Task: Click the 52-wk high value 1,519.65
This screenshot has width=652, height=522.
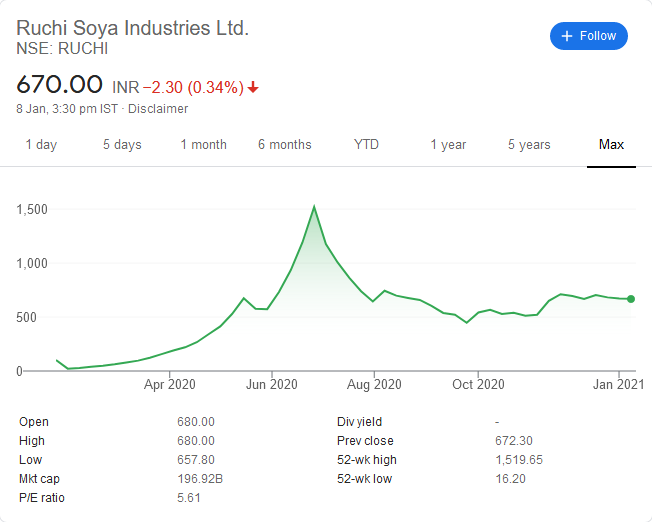Action: click(519, 460)
